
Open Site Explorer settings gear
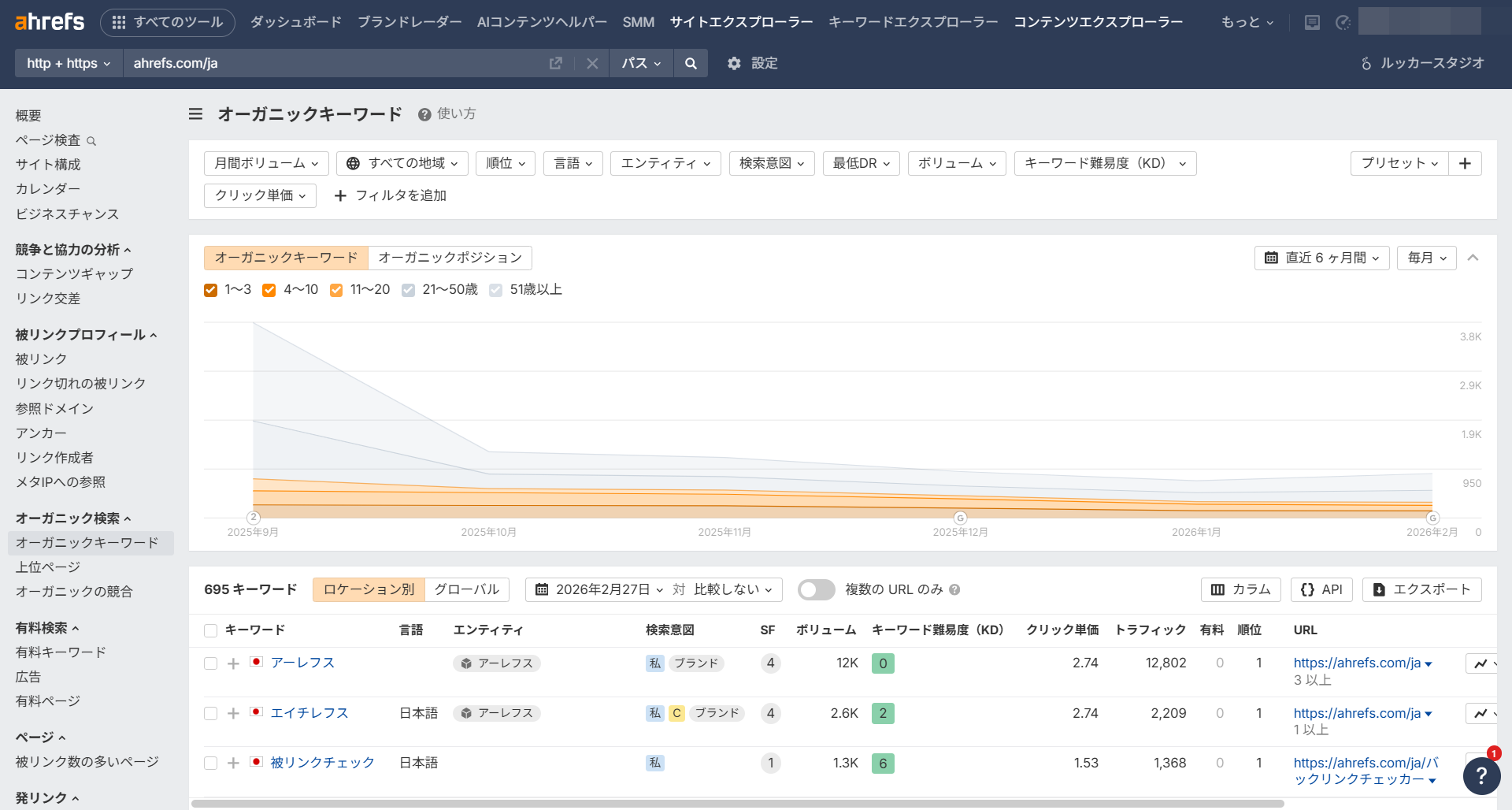734,63
